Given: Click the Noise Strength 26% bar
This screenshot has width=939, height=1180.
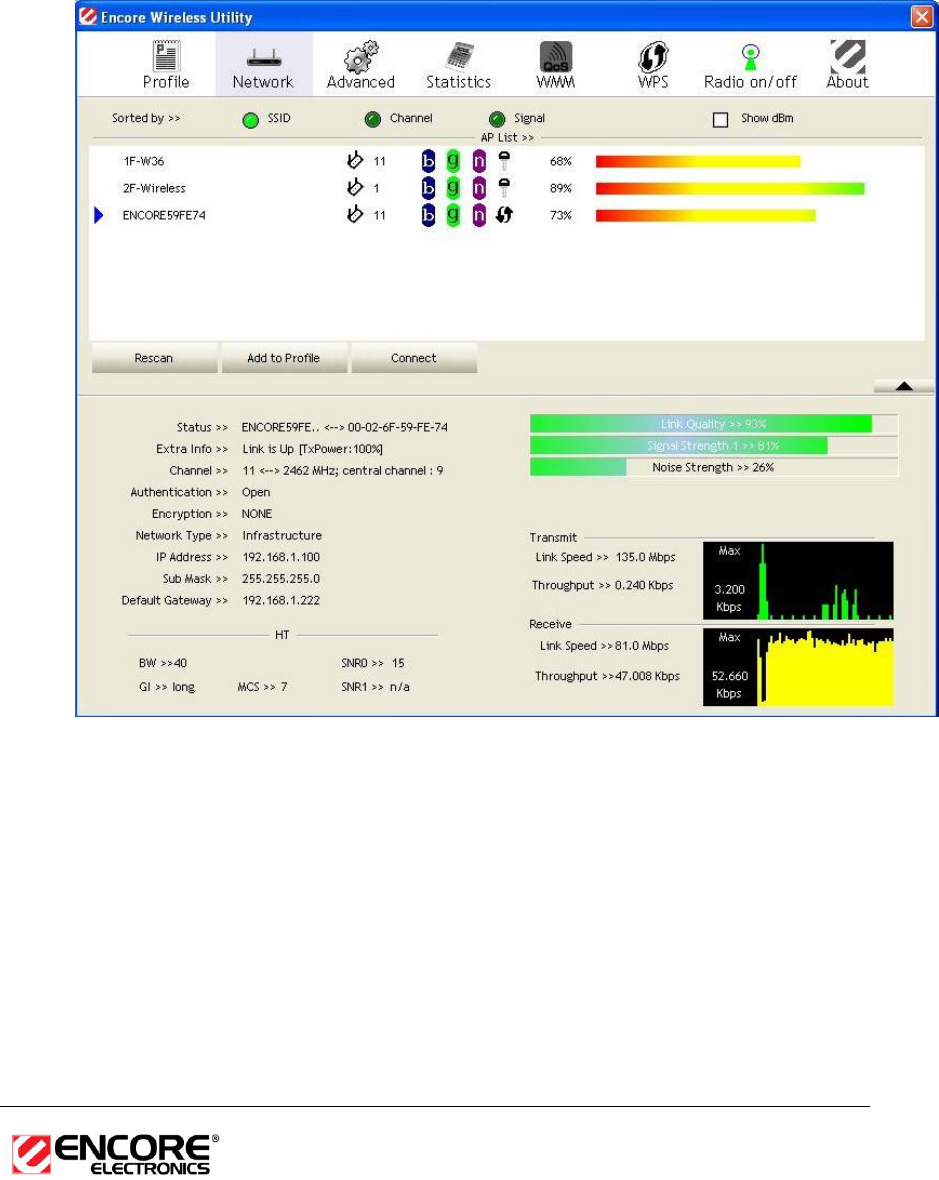Looking at the screenshot, I should 714,467.
